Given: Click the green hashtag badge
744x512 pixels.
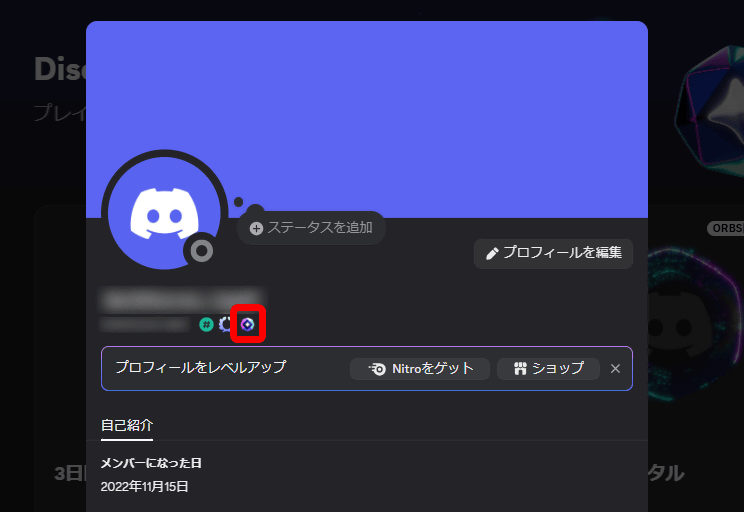Looking at the screenshot, I should point(206,325).
